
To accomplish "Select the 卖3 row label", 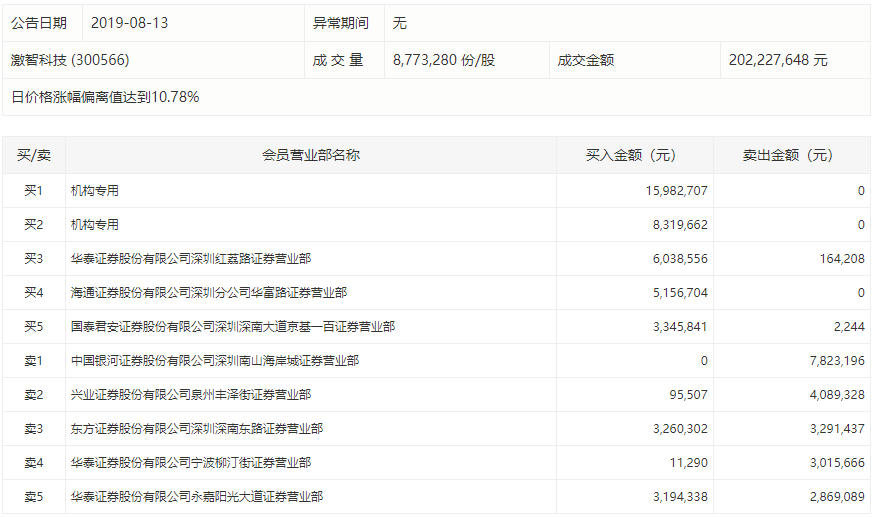I will pos(34,429).
